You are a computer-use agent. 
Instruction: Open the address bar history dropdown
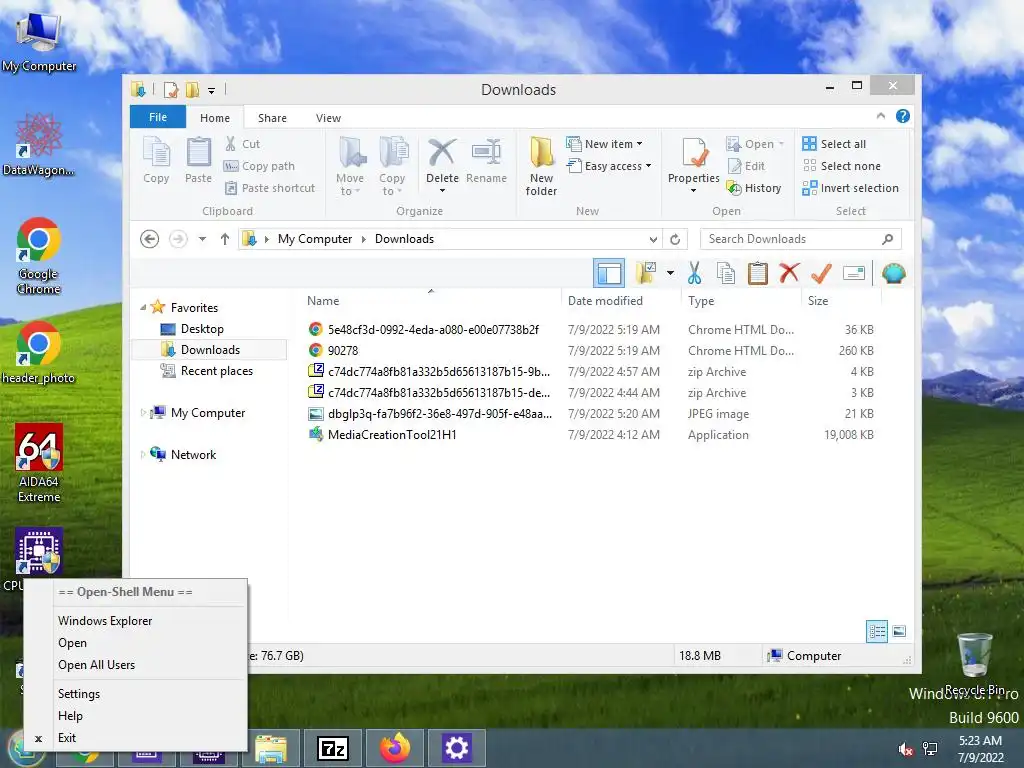(x=653, y=240)
